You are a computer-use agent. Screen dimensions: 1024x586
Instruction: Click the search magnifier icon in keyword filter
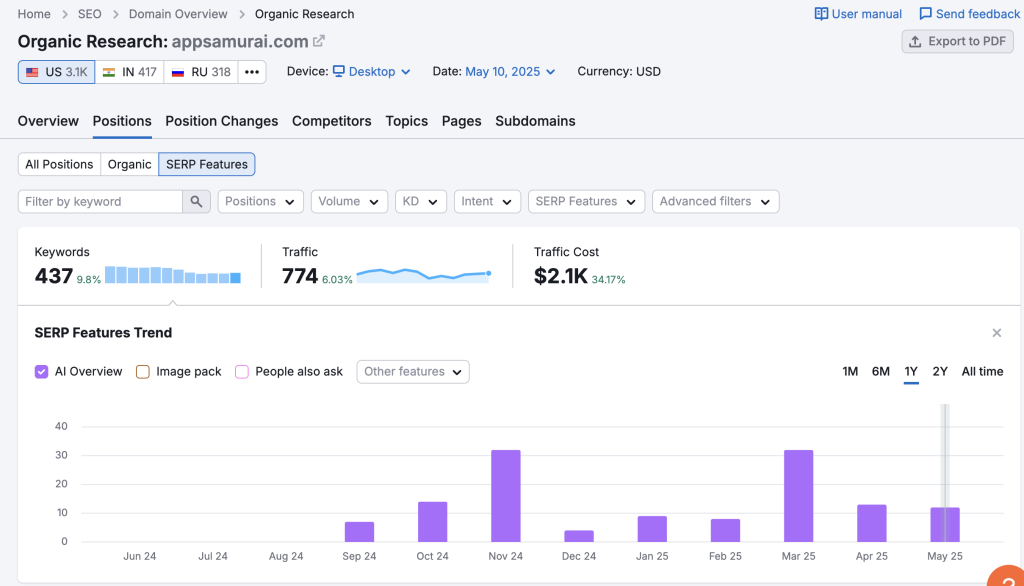click(x=197, y=201)
